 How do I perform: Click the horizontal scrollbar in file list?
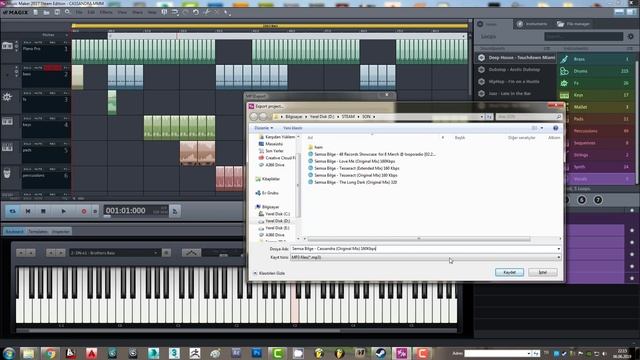pyautogui.click(x=419, y=239)
